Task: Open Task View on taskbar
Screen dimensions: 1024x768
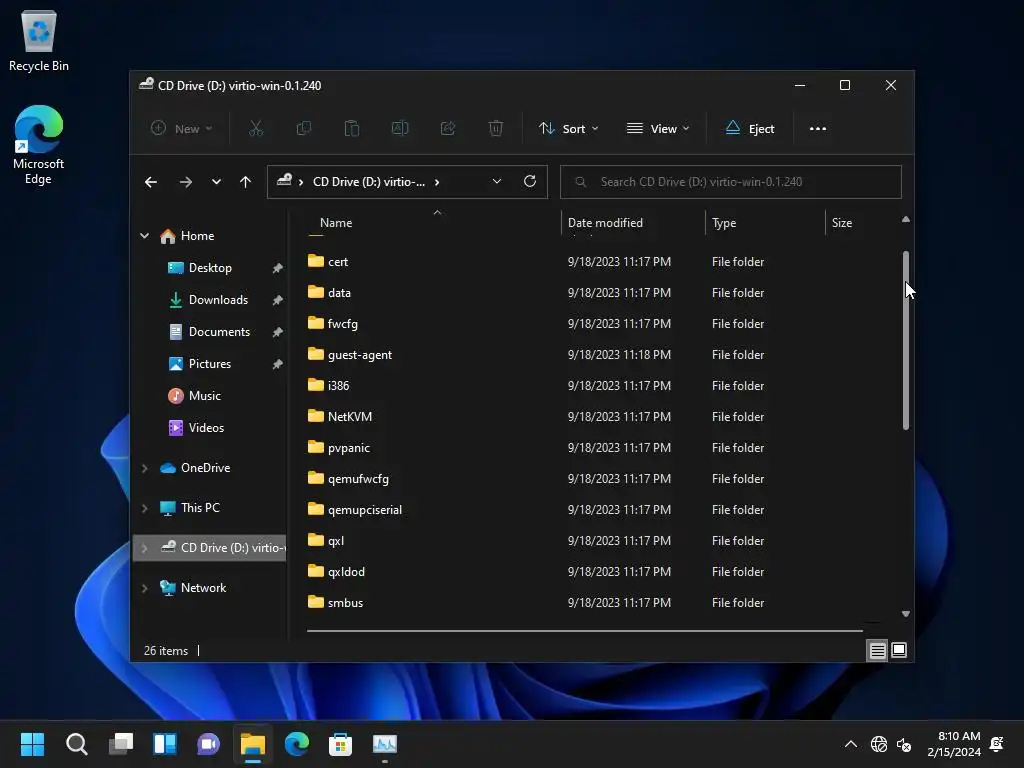Action: 121,744
